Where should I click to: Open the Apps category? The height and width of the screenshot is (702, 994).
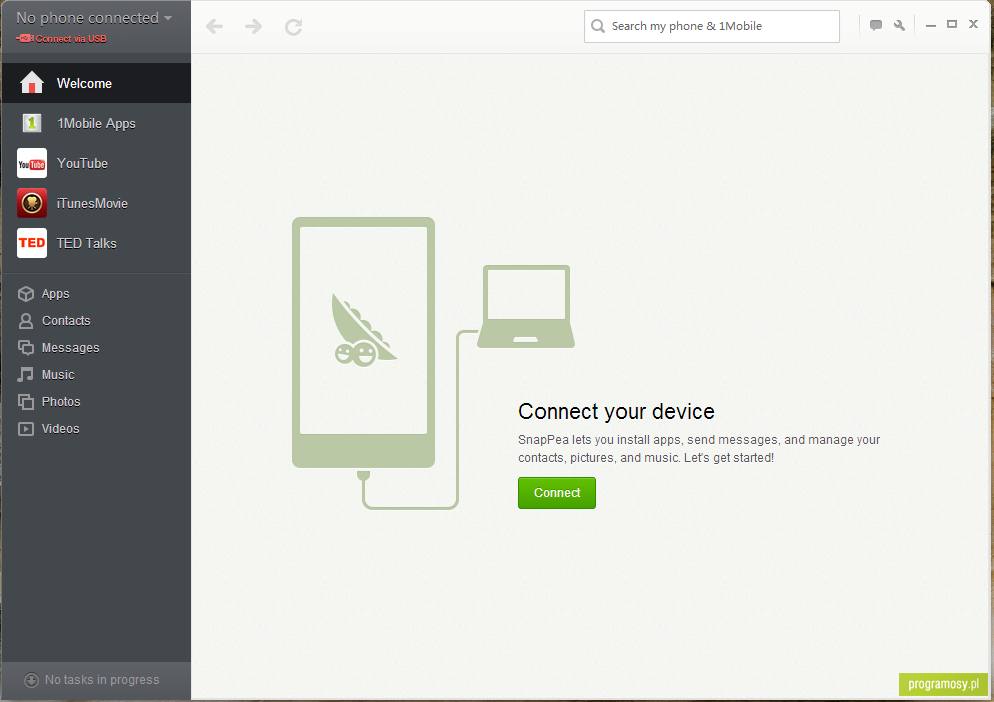coord(96,294)
